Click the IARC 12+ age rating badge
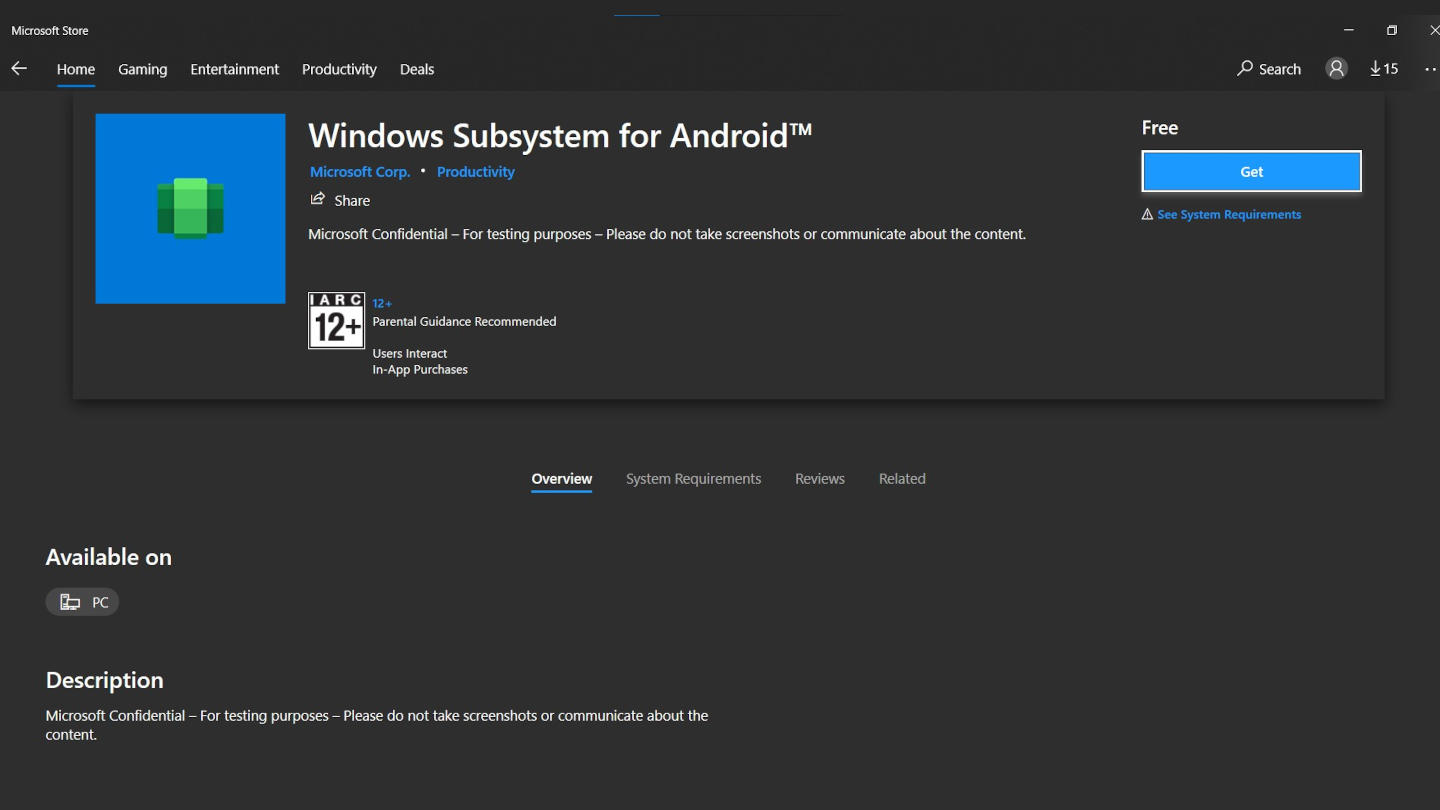Viewport: 1440px width, 810px height. point(336,320)
